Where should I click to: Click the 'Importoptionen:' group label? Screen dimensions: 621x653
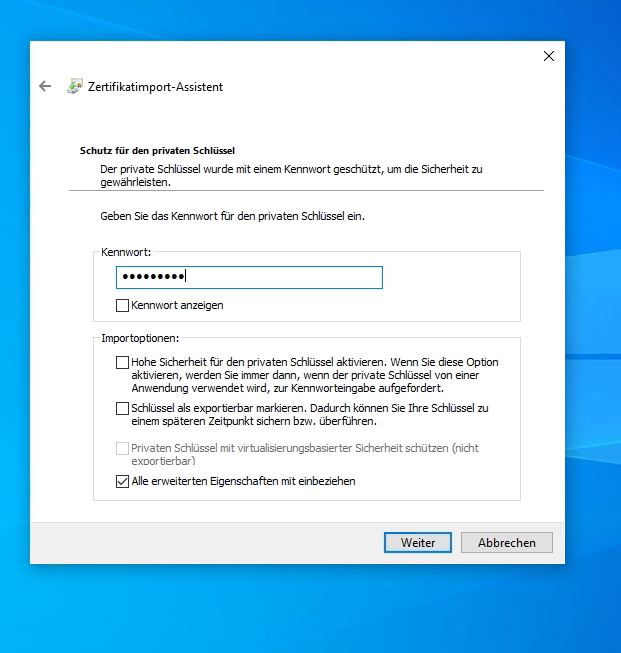140,338
